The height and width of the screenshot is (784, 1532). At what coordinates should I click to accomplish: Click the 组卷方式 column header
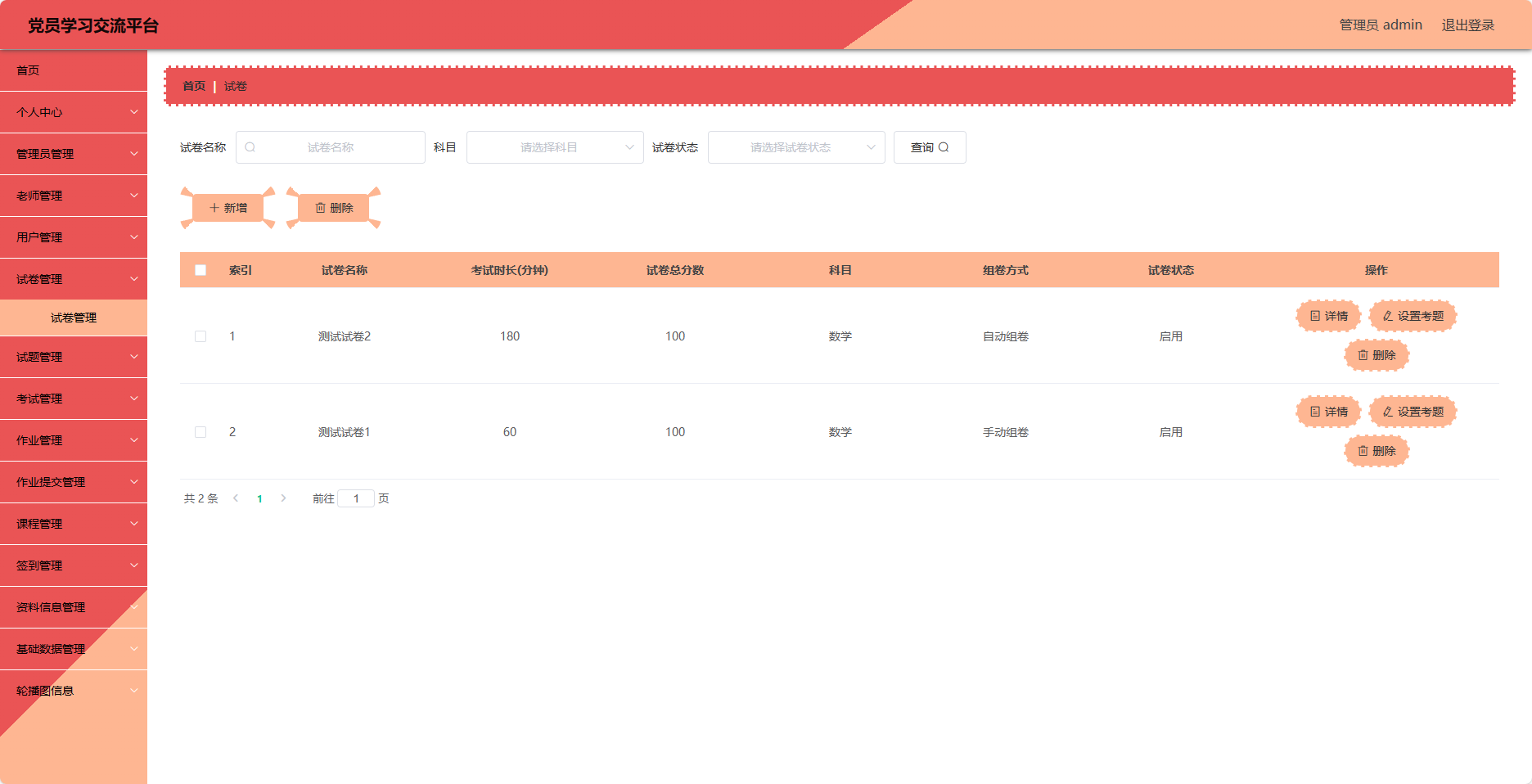click(x=1006, y=270)
